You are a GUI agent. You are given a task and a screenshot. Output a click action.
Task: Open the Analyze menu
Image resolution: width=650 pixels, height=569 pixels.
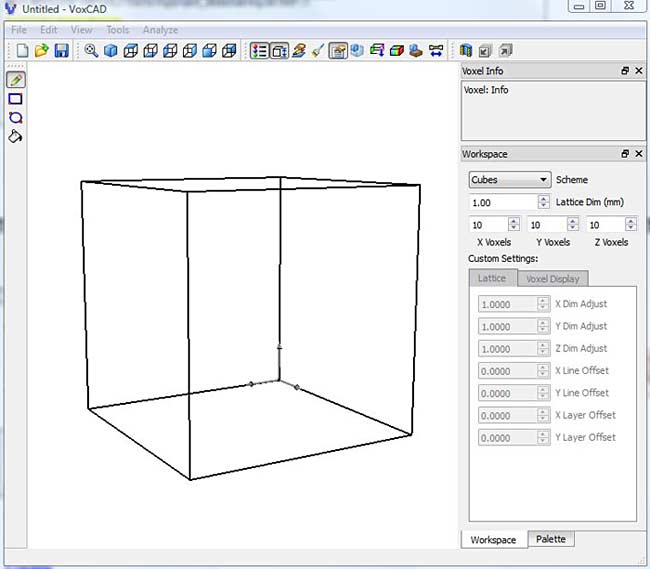(x=160, y=30)
